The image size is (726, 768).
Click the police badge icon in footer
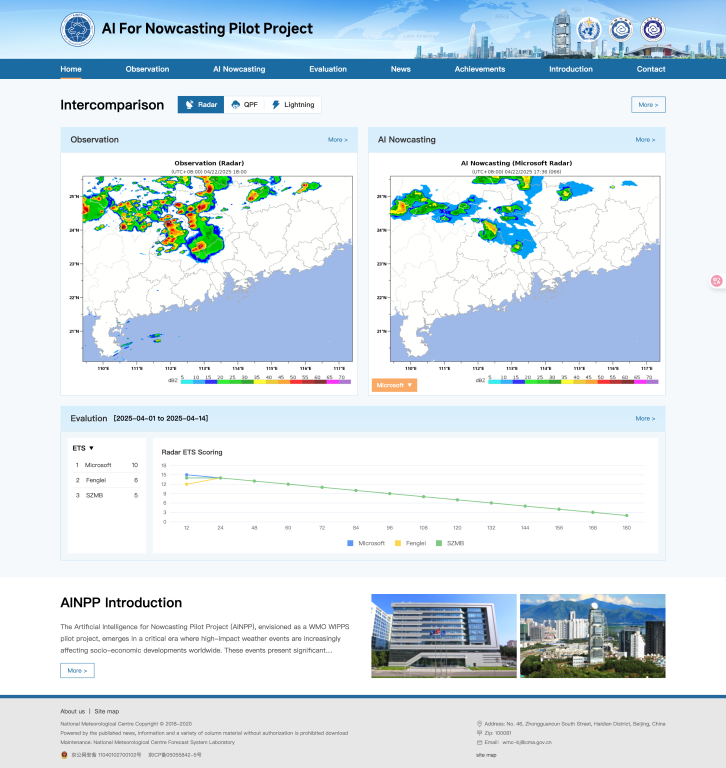click(64, 755)
